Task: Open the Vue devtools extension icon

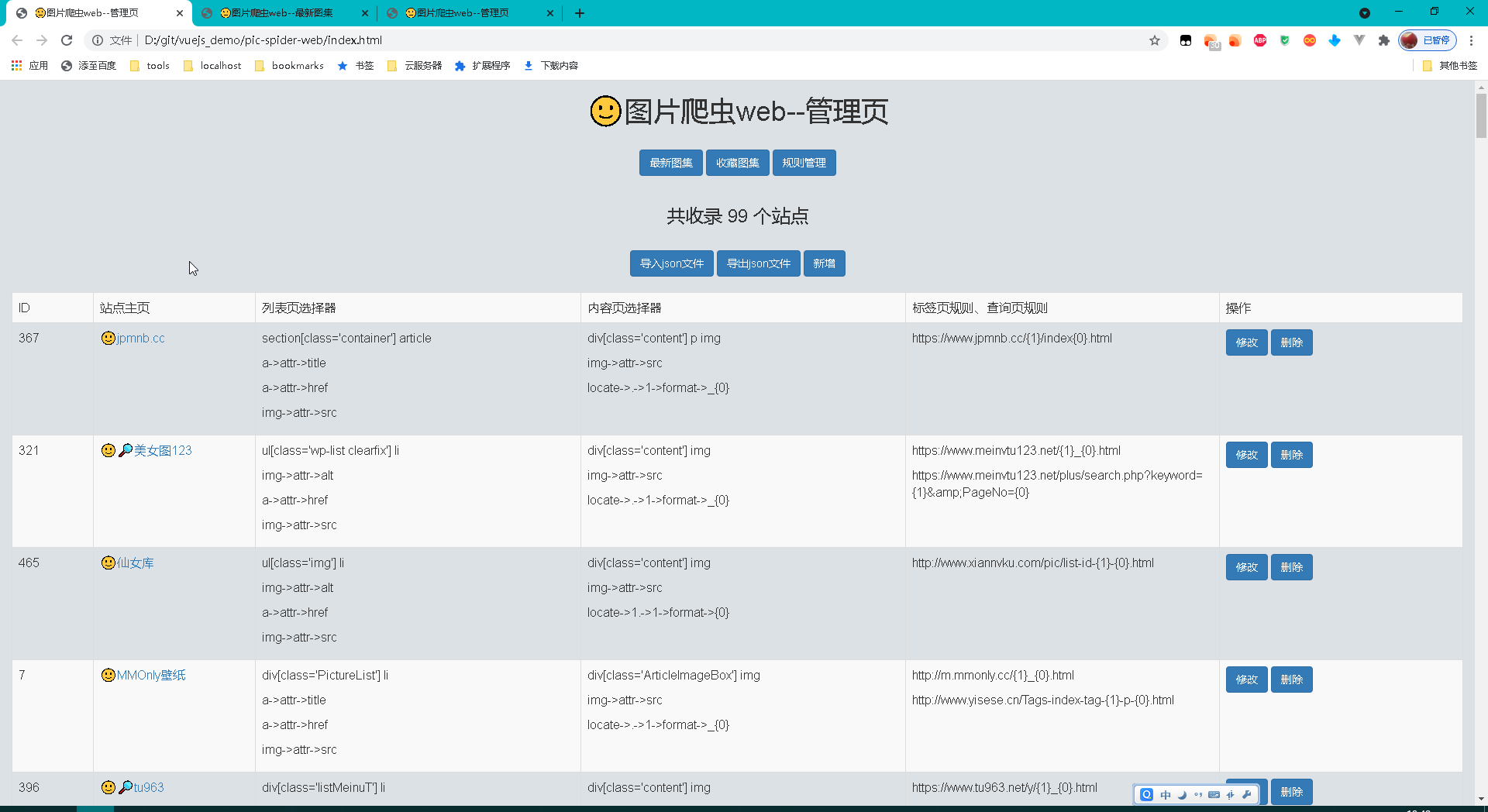Action: pyautogui.click(x=1359, y=40)
